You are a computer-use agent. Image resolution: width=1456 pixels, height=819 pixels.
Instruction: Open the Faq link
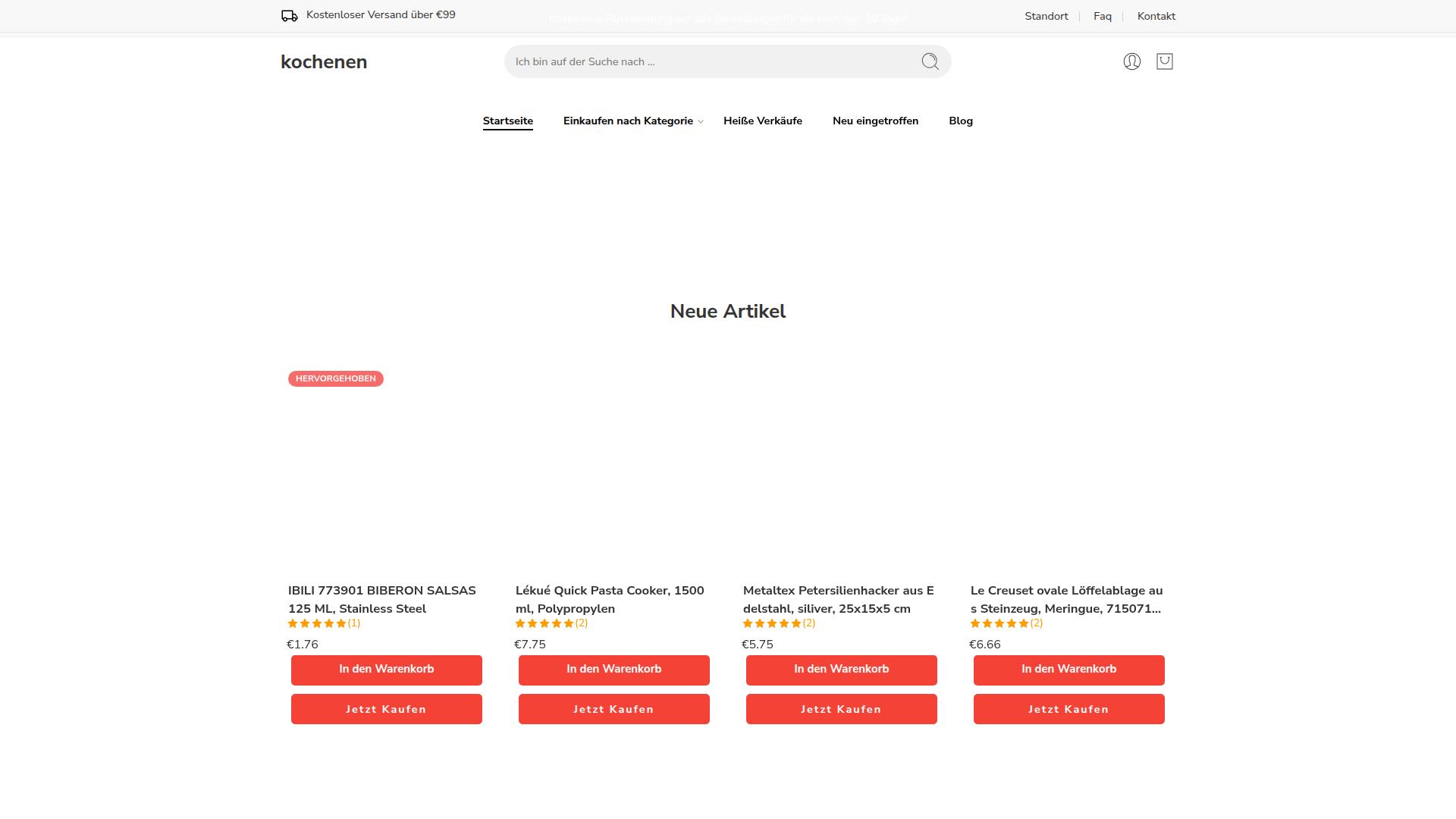(x=1103, y=16)
